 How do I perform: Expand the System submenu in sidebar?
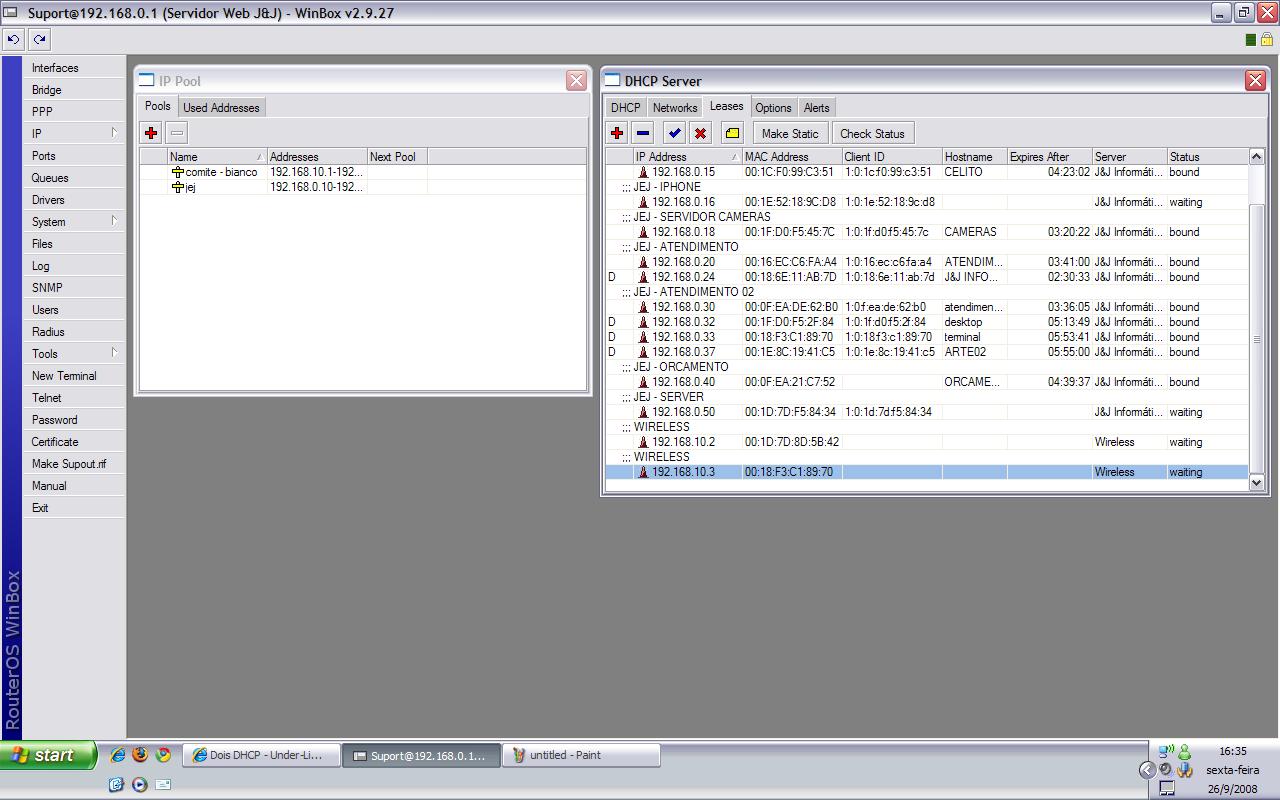click(x=73, y=221)
